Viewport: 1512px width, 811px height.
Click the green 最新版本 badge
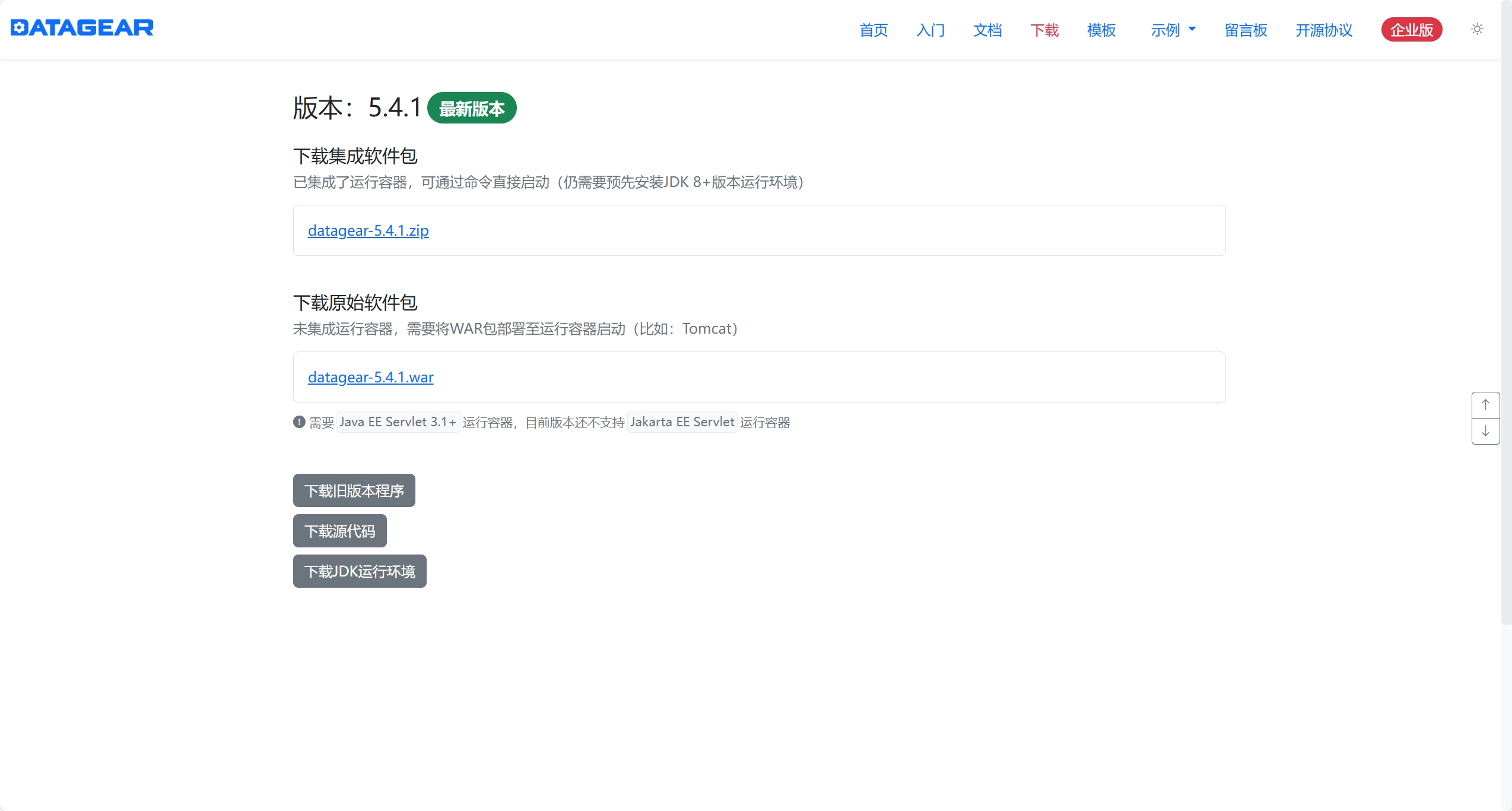(x=472, y=108)
